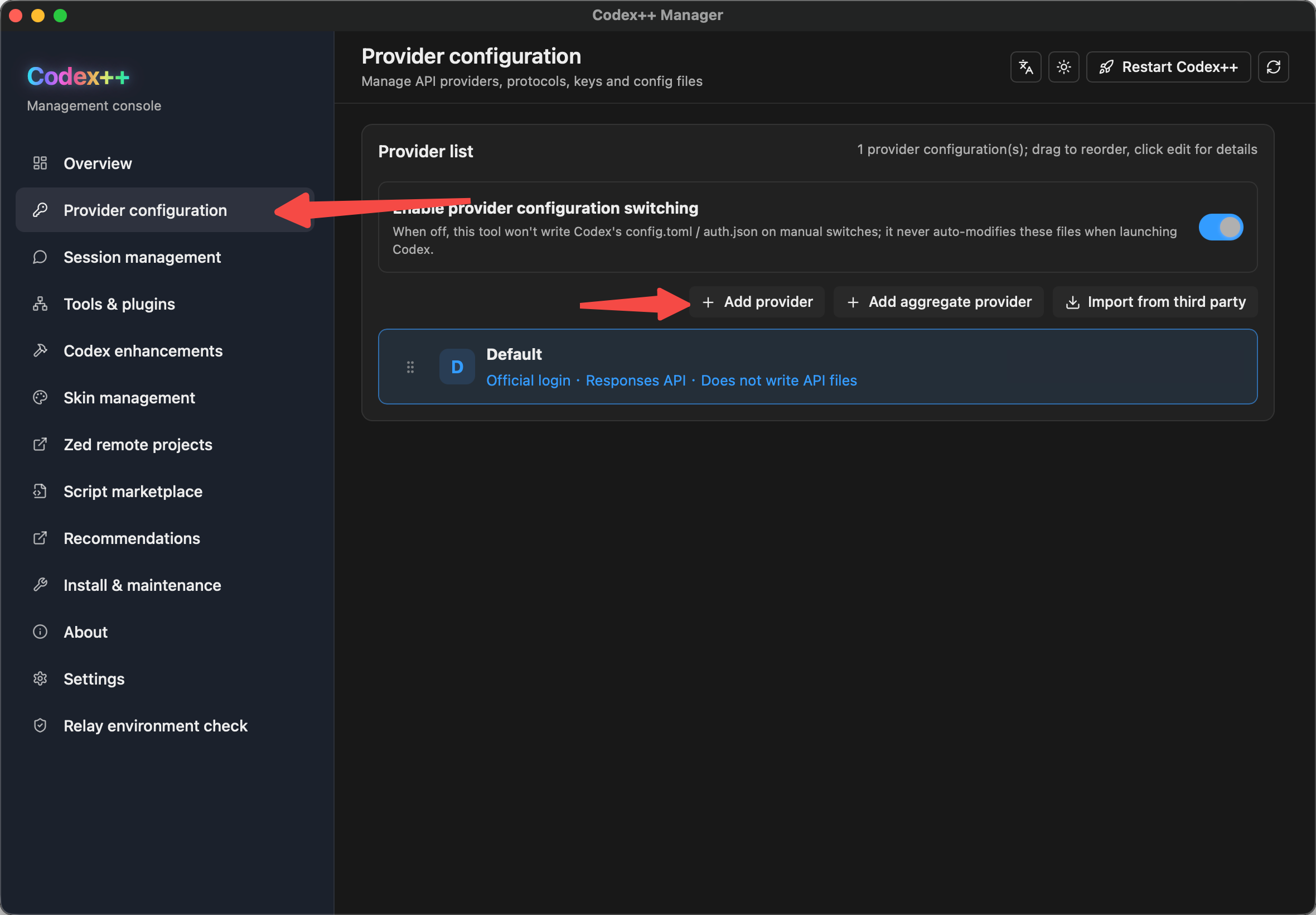Click the Provider list heading
The height and width of the screenshot is (915, 1316).
(x=425, y=151)
